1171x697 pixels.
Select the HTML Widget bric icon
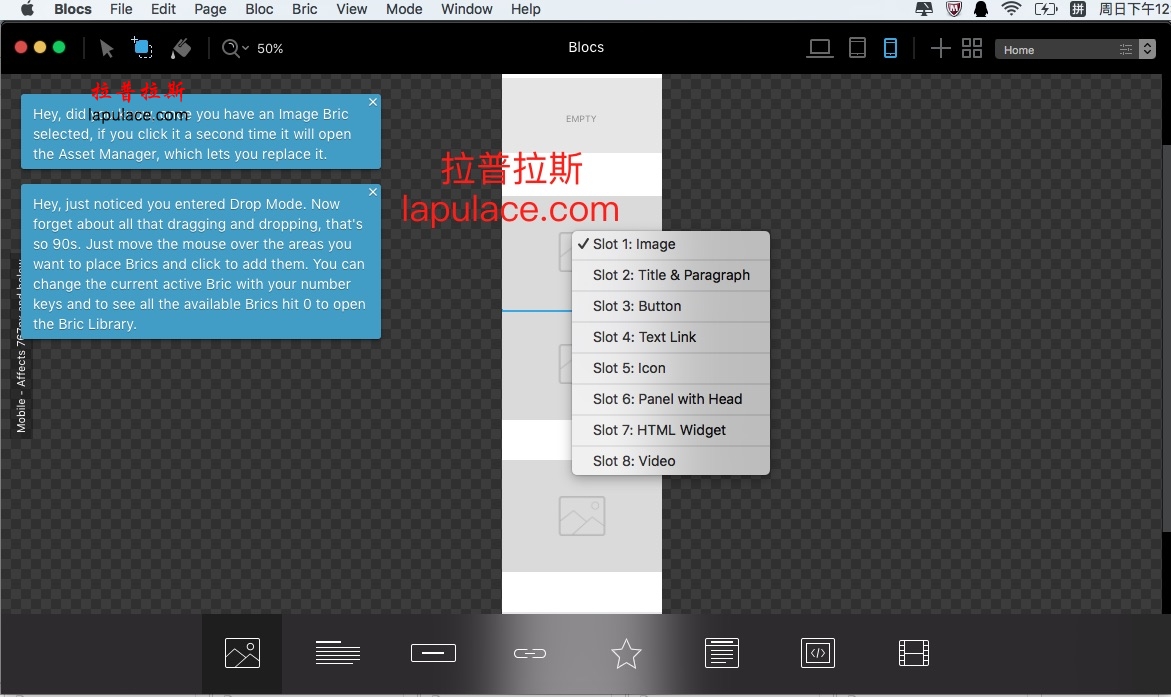[818, 653]
